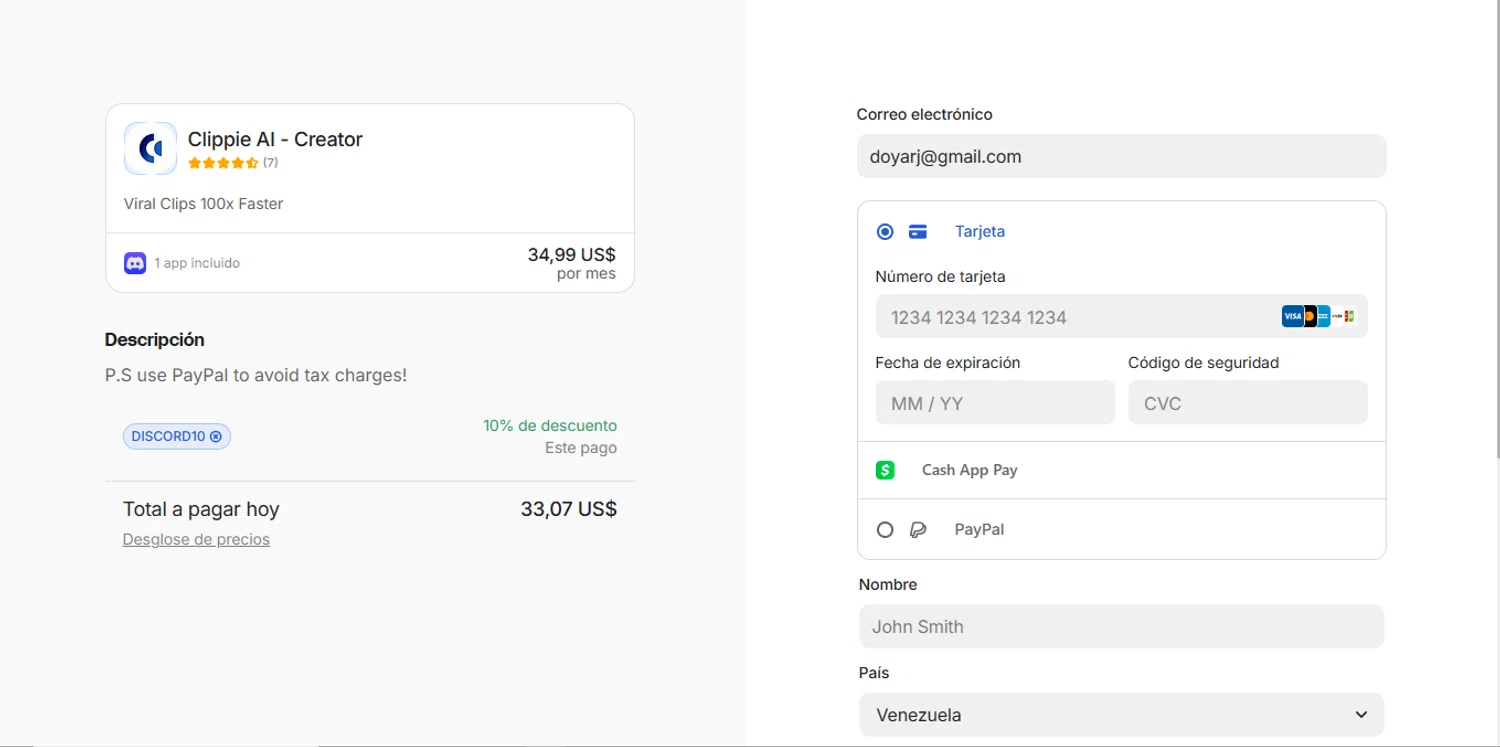Open the Desglose de precios link
This screenshot has width=1500, height=747.
point(196,540)
